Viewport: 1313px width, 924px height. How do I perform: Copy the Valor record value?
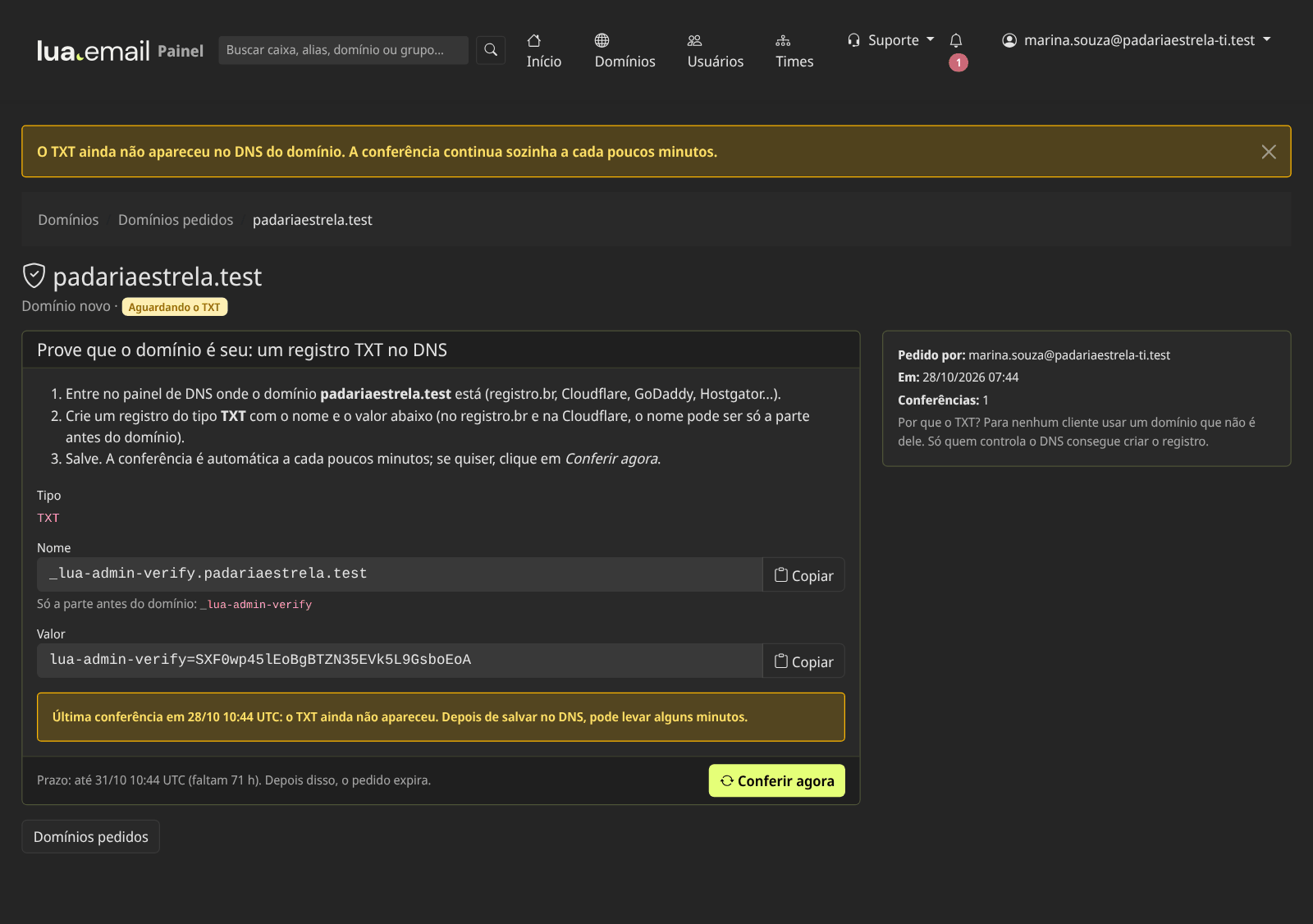(x=803, y=661)
